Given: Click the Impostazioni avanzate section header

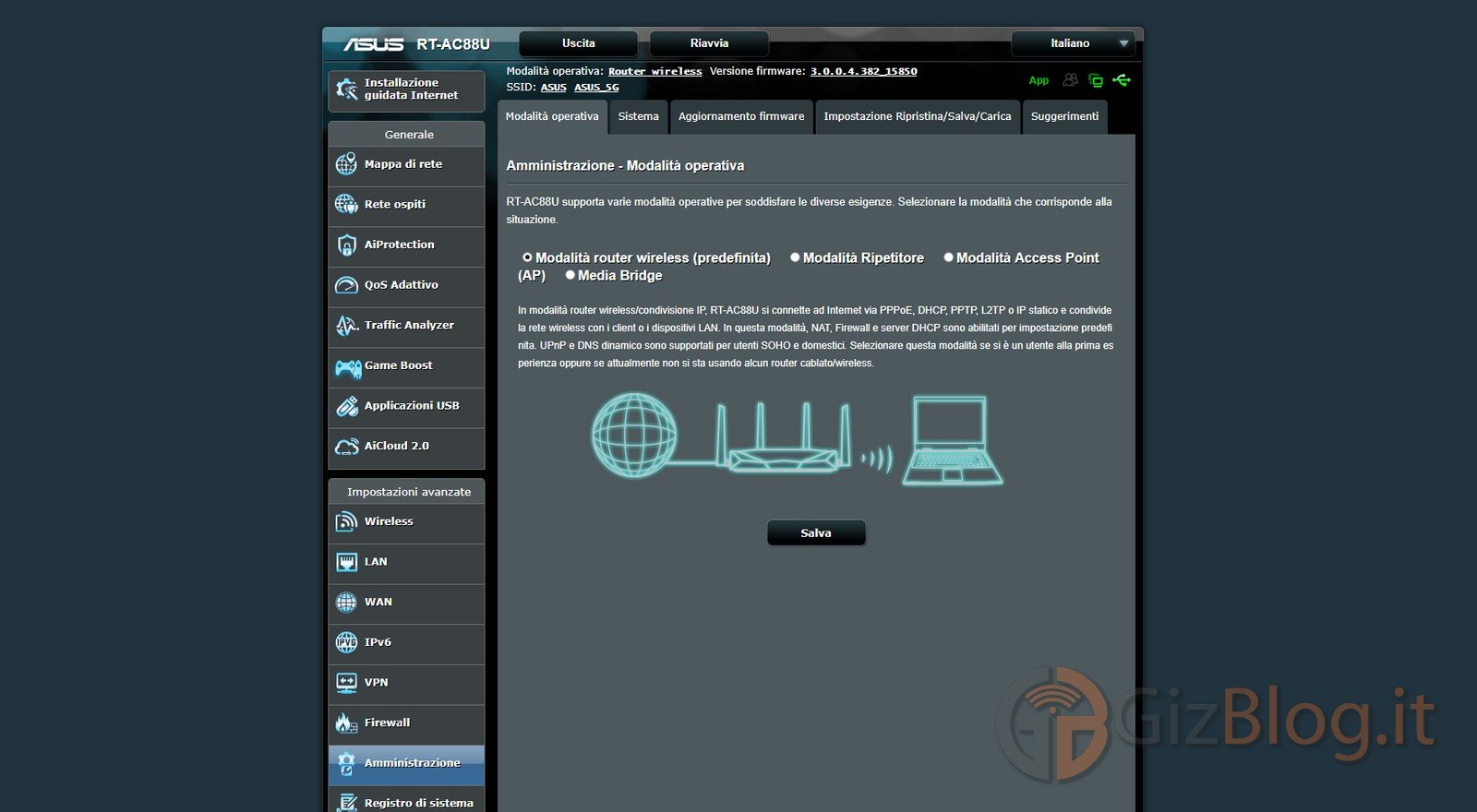Looking at the screenshot, I should [x=406, y=492].
